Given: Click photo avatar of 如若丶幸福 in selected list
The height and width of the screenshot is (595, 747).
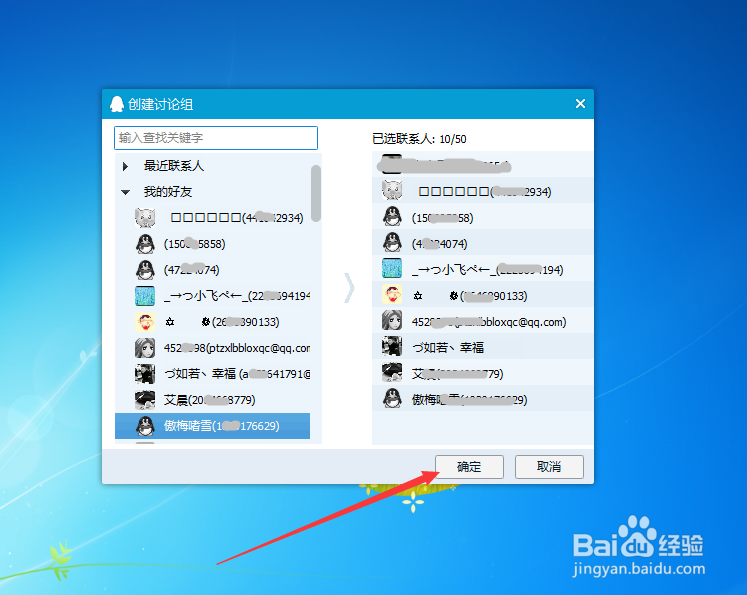Looking at the screenshot, I should click(392, 346).
